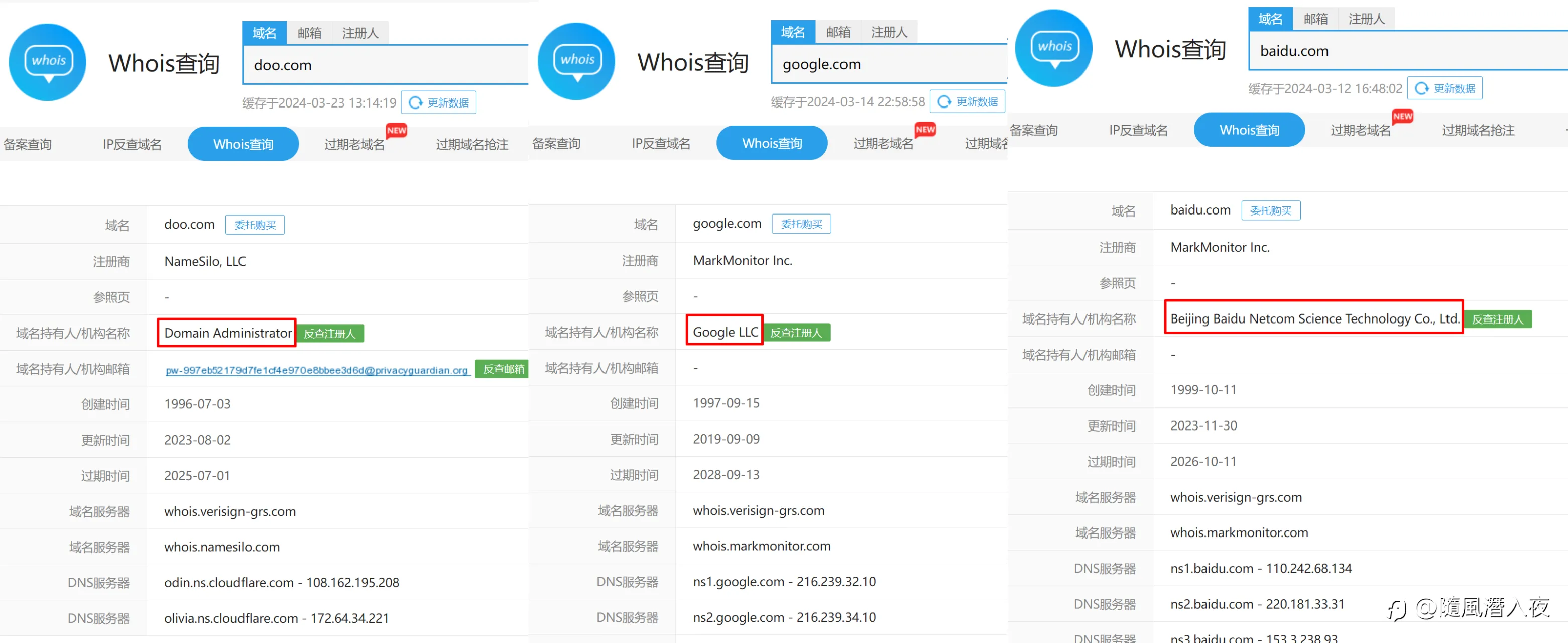Click 反查注册人 beside Google LLC
This screenshot has width=1568, height=643.
point(797,332)
